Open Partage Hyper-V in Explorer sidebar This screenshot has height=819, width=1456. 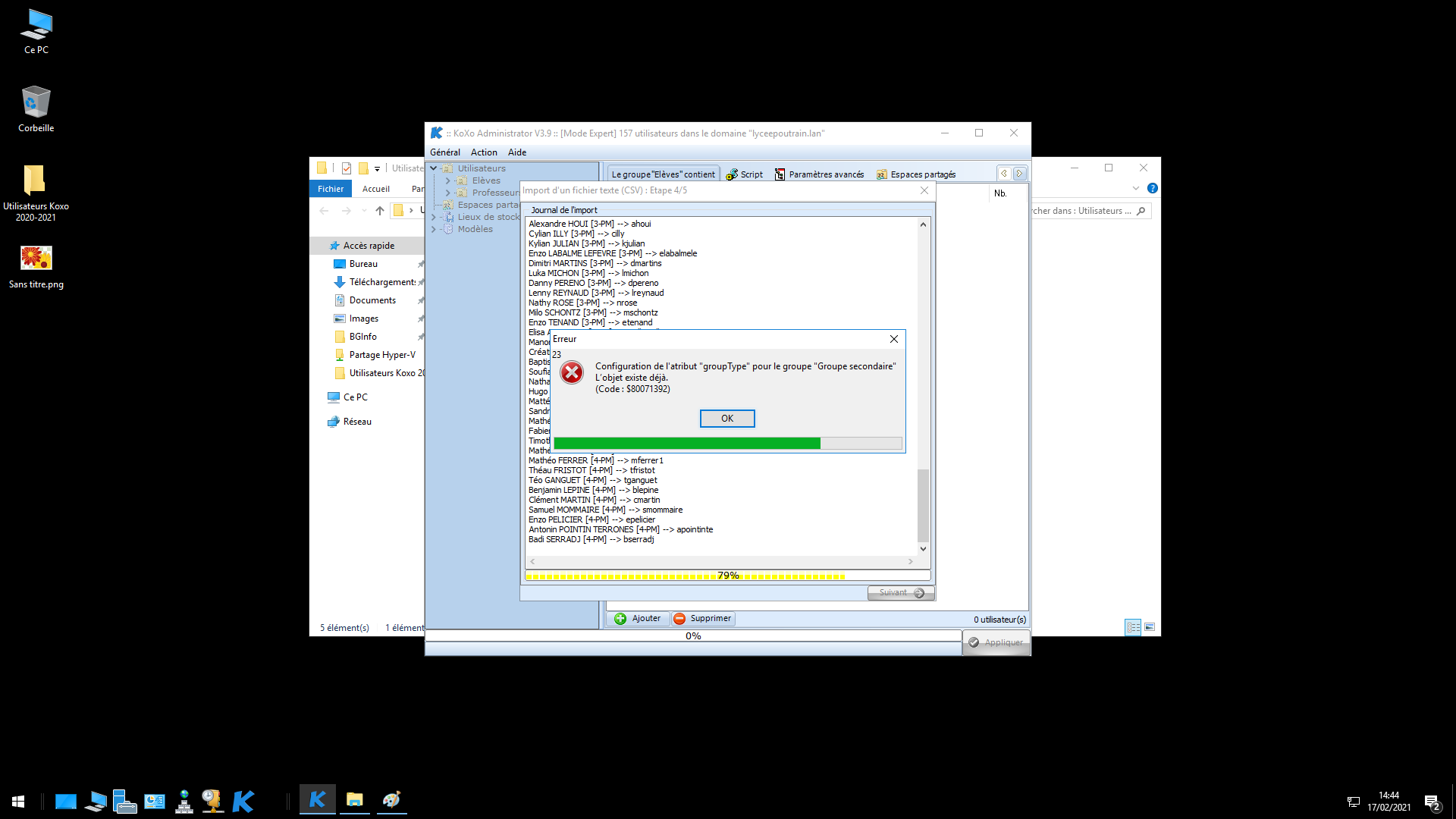(x=382, y=355)
